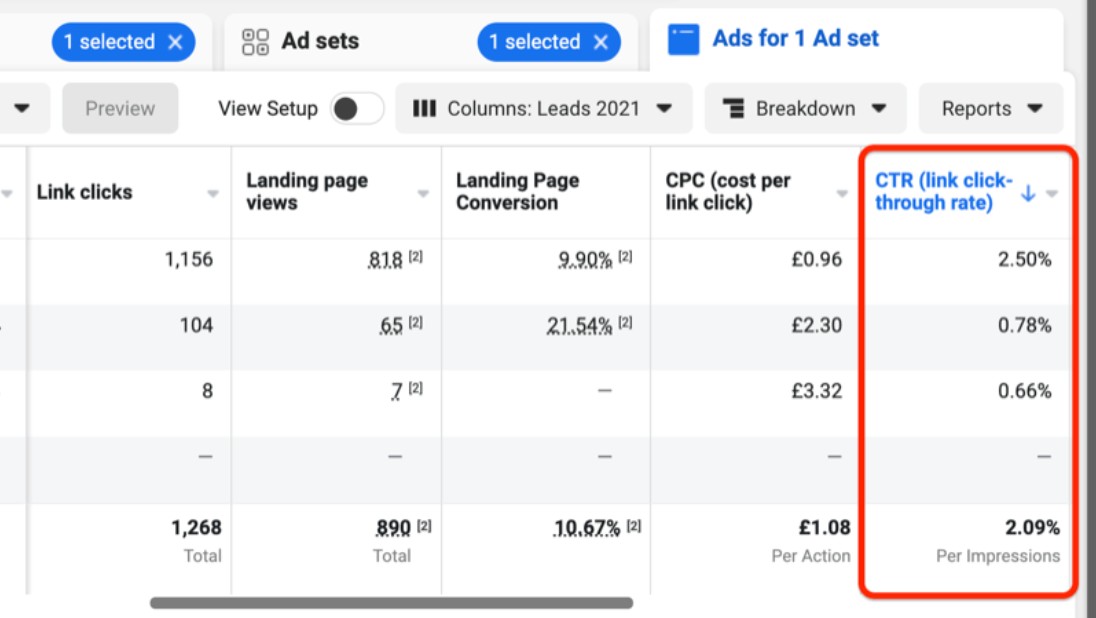Expand the Breakdown dropdown
Image resolution: width=1096 pixels, height=618 pixels.
pyautogui.click(x=806, y=109)
